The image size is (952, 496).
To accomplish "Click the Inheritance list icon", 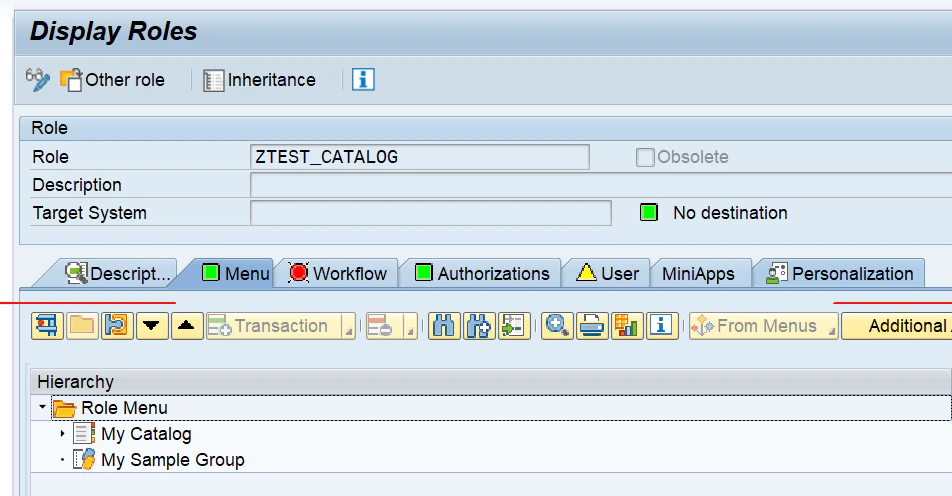I will (214, 81).
